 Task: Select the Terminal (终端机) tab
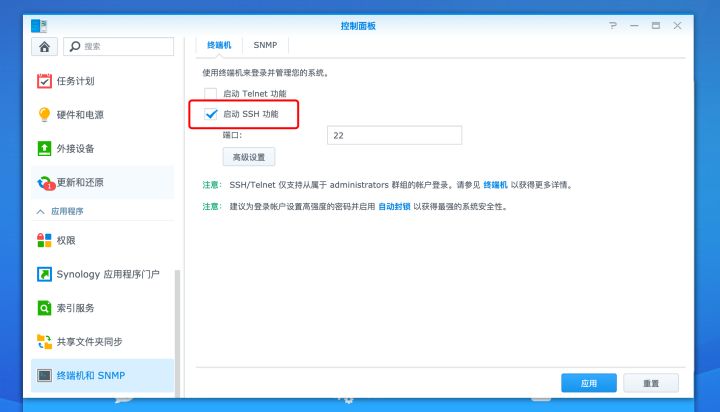pos(219,45)
